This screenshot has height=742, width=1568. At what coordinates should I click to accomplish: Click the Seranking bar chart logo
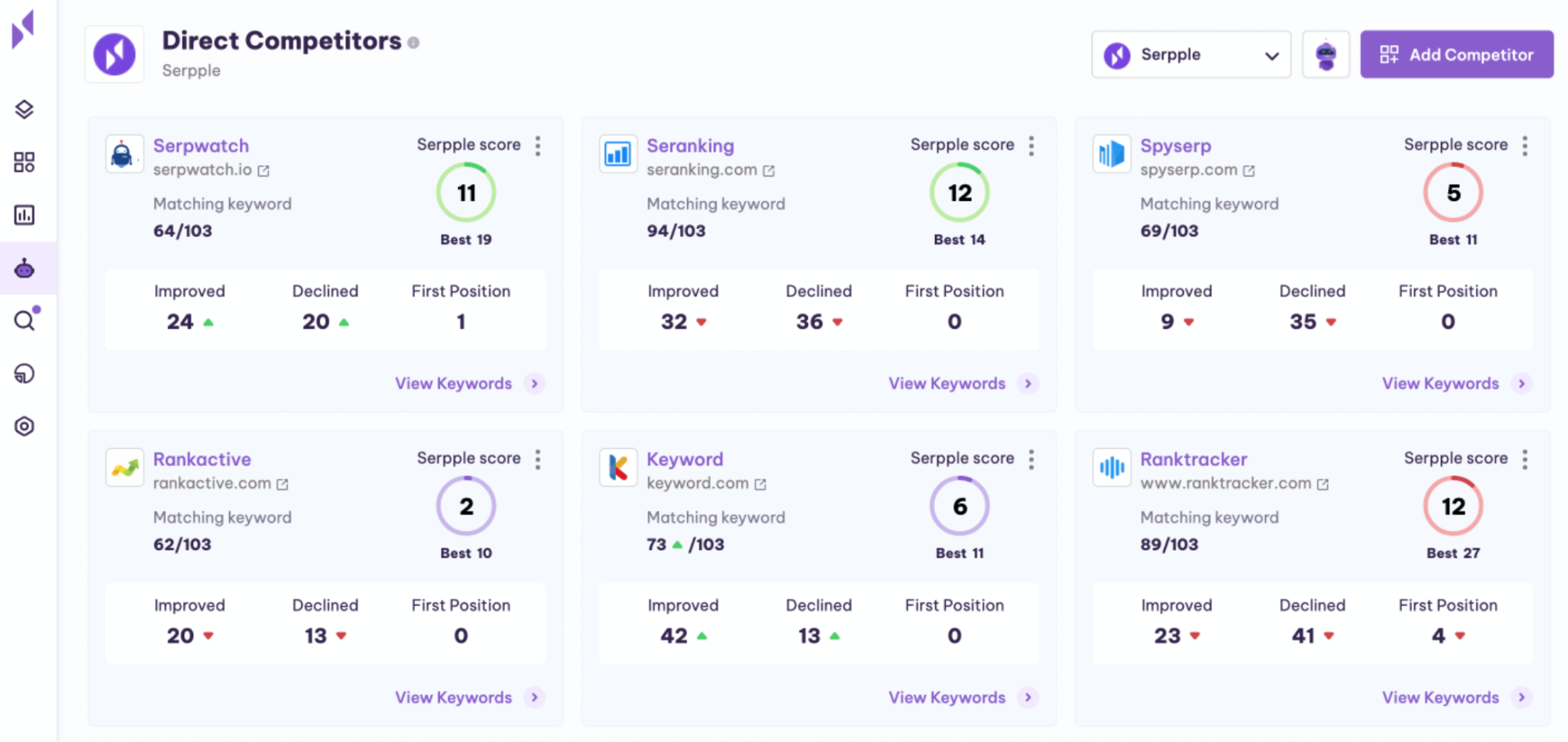coord(618,154)
